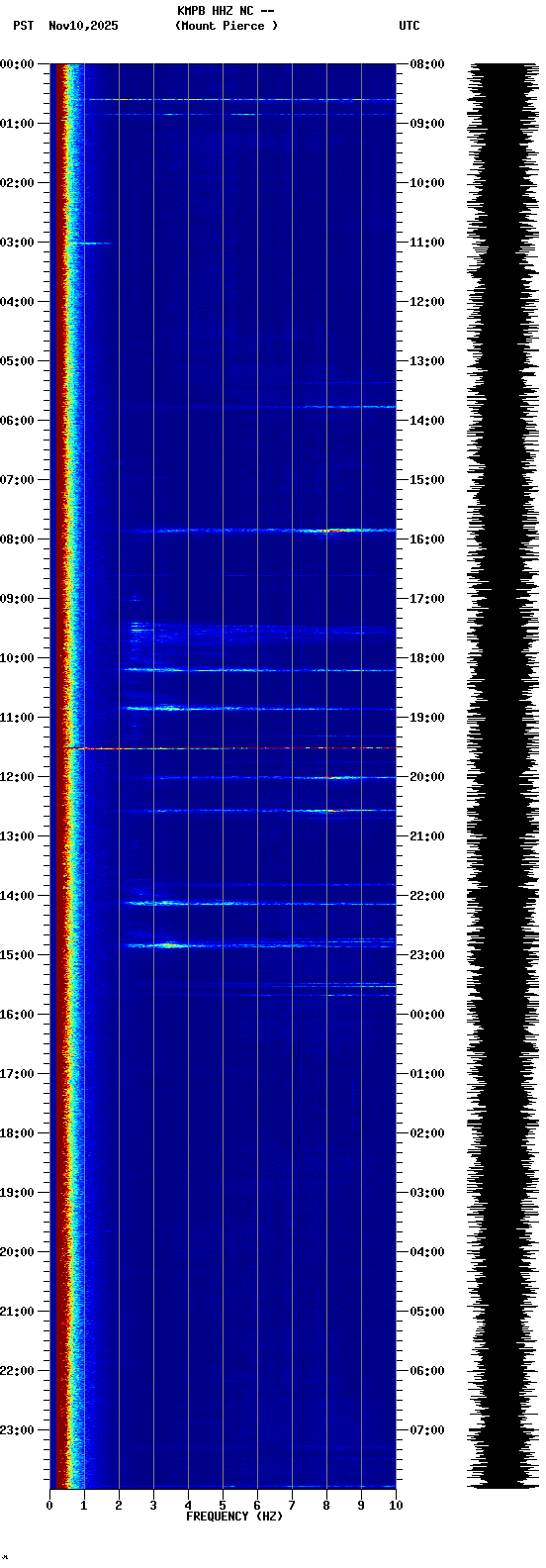This screenshot has height=1568, width=546.
Task: Click PST axis label 20:00
Action: tap(18, 1252)
